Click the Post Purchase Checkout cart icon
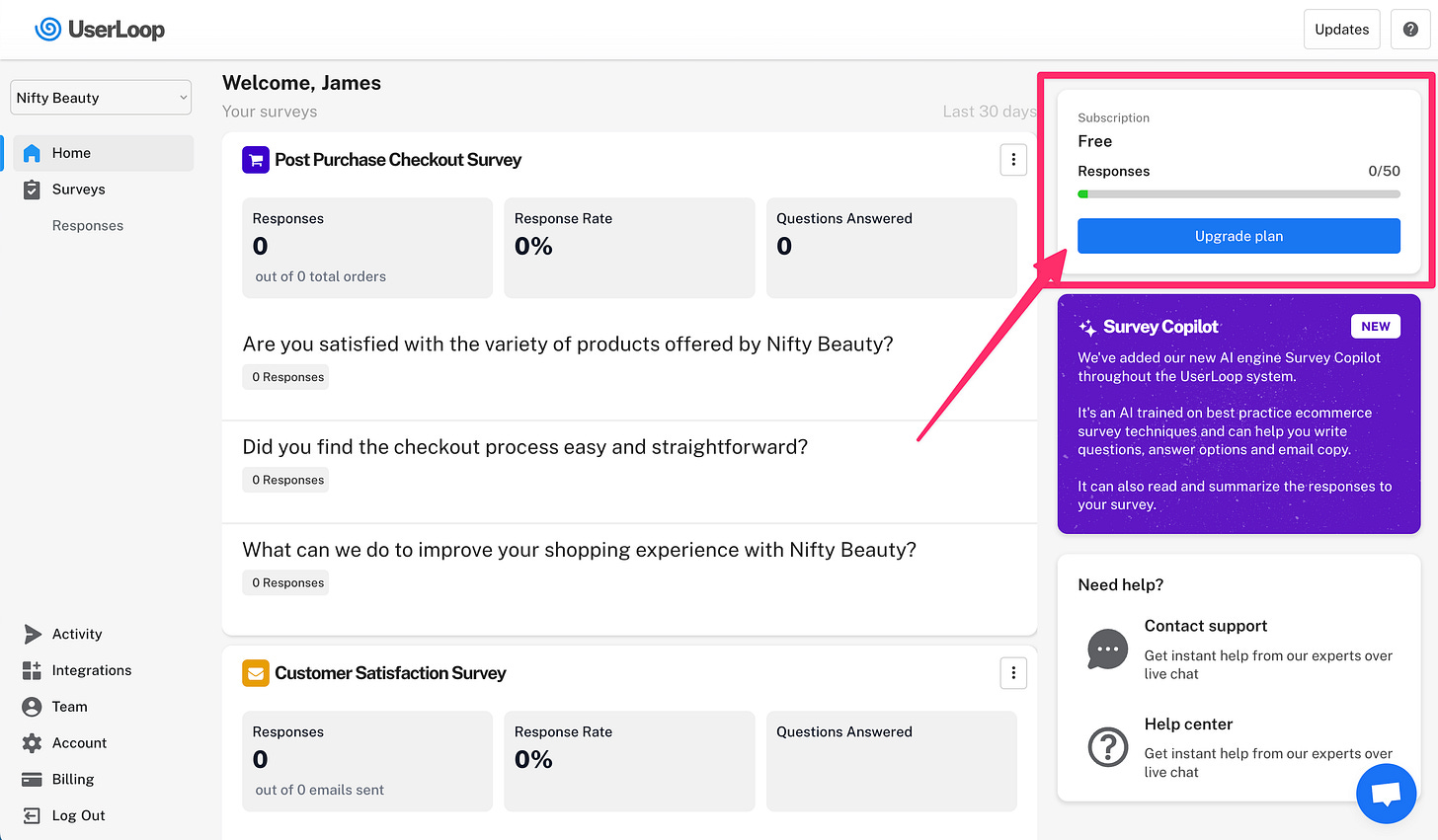 [256, 160]
